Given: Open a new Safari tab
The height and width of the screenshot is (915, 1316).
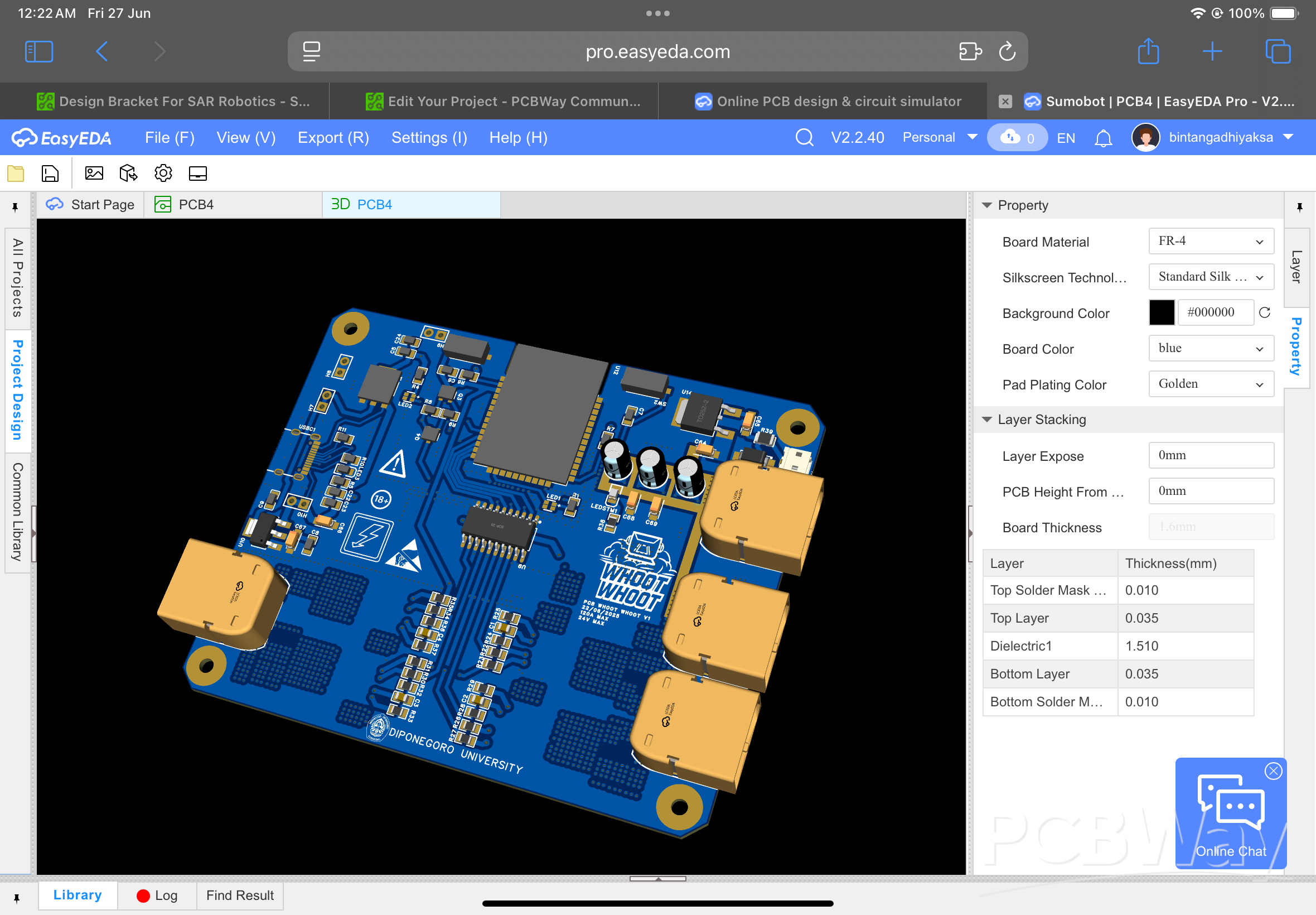Looking at the screenshot, I should [1212, 51].
